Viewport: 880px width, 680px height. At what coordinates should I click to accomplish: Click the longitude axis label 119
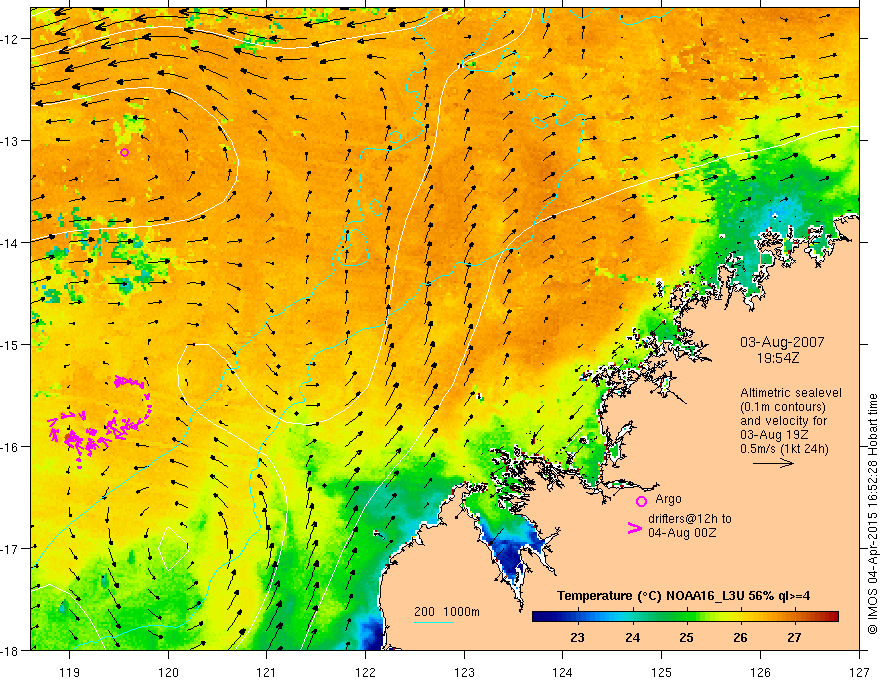[x=69, y=672]
